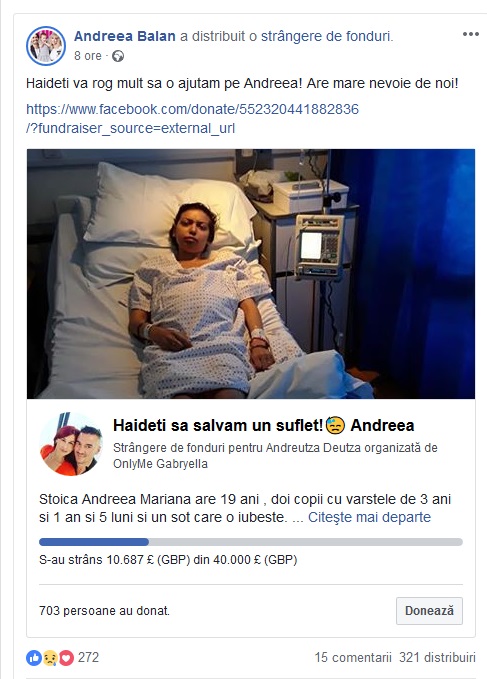The image size is (487, 679).
Task: Expand 'Citește mai departe' text
Action: point(369,517)
